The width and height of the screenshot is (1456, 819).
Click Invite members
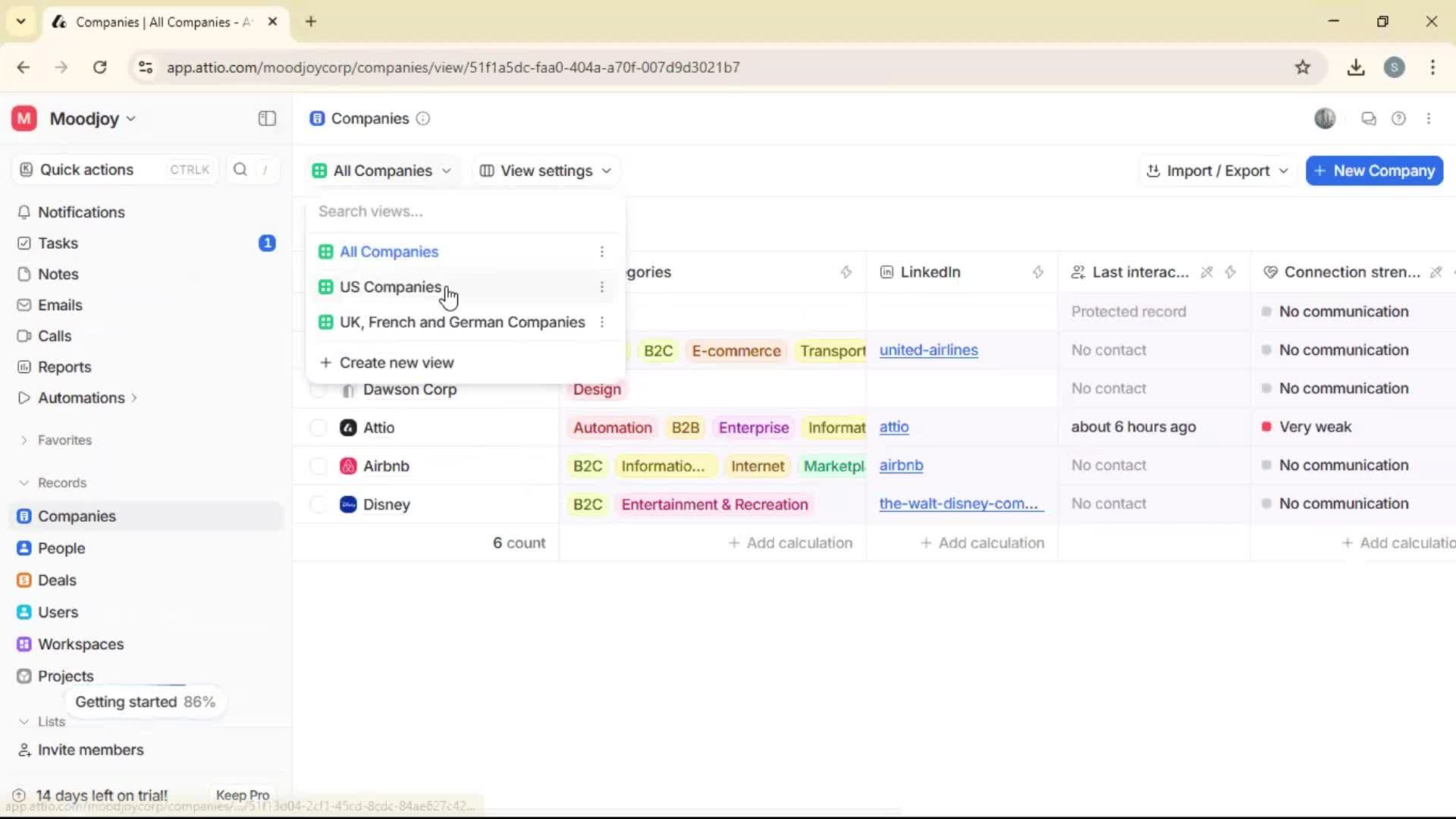click(90, 750)
